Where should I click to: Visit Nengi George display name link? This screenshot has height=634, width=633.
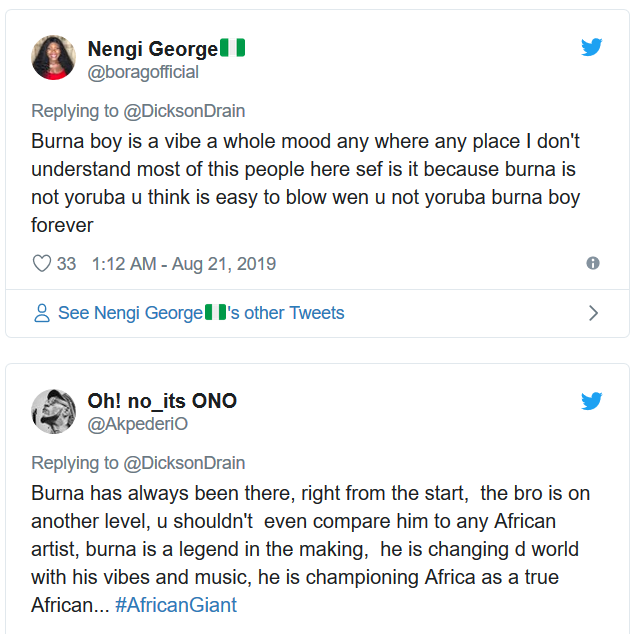[x=152, y=48]
